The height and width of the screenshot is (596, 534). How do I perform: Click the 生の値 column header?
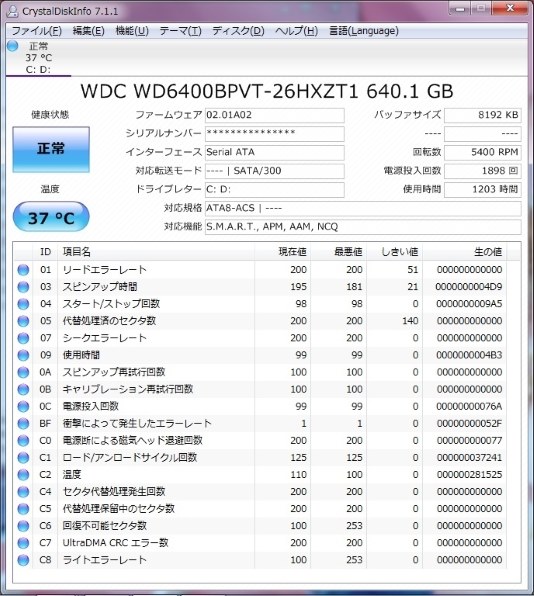tap(464, 252)
